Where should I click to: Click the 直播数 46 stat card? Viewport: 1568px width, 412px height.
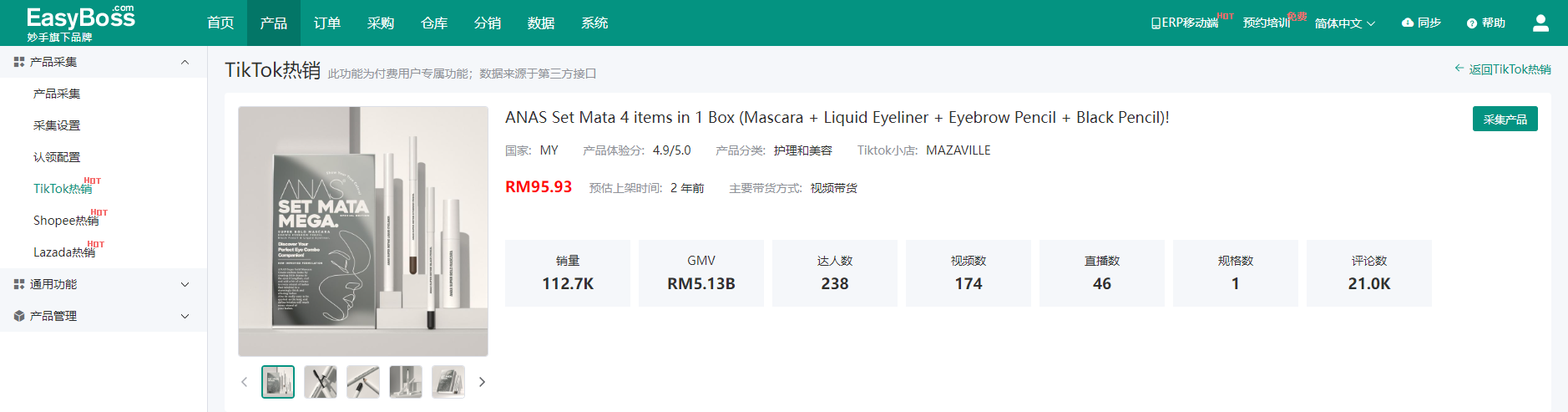click(x=1102, y=273)
